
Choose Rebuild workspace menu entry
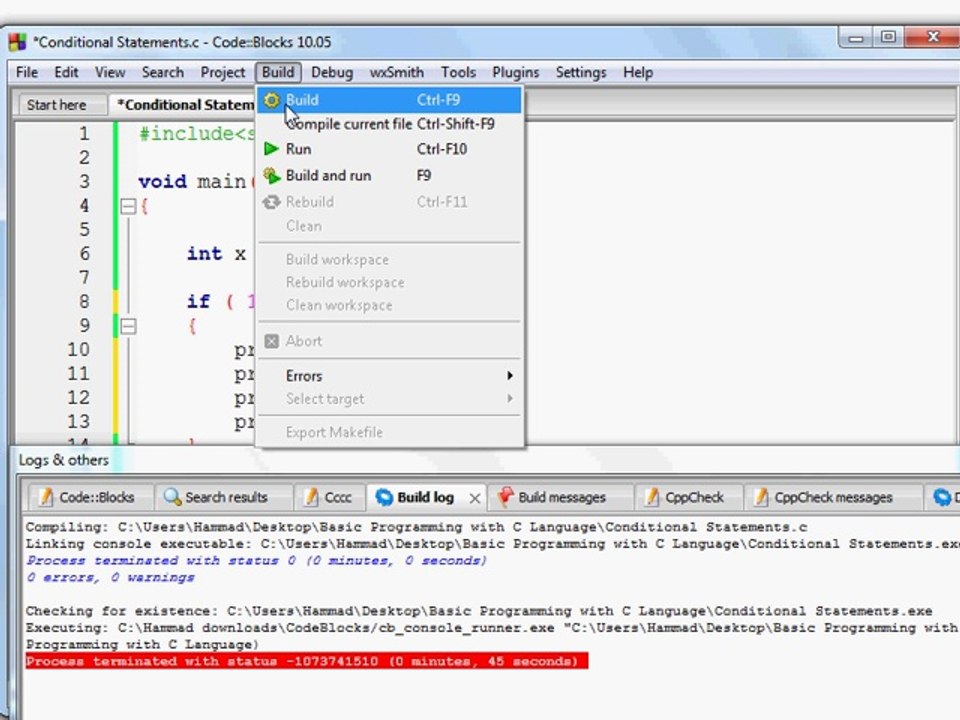[390, 282]
